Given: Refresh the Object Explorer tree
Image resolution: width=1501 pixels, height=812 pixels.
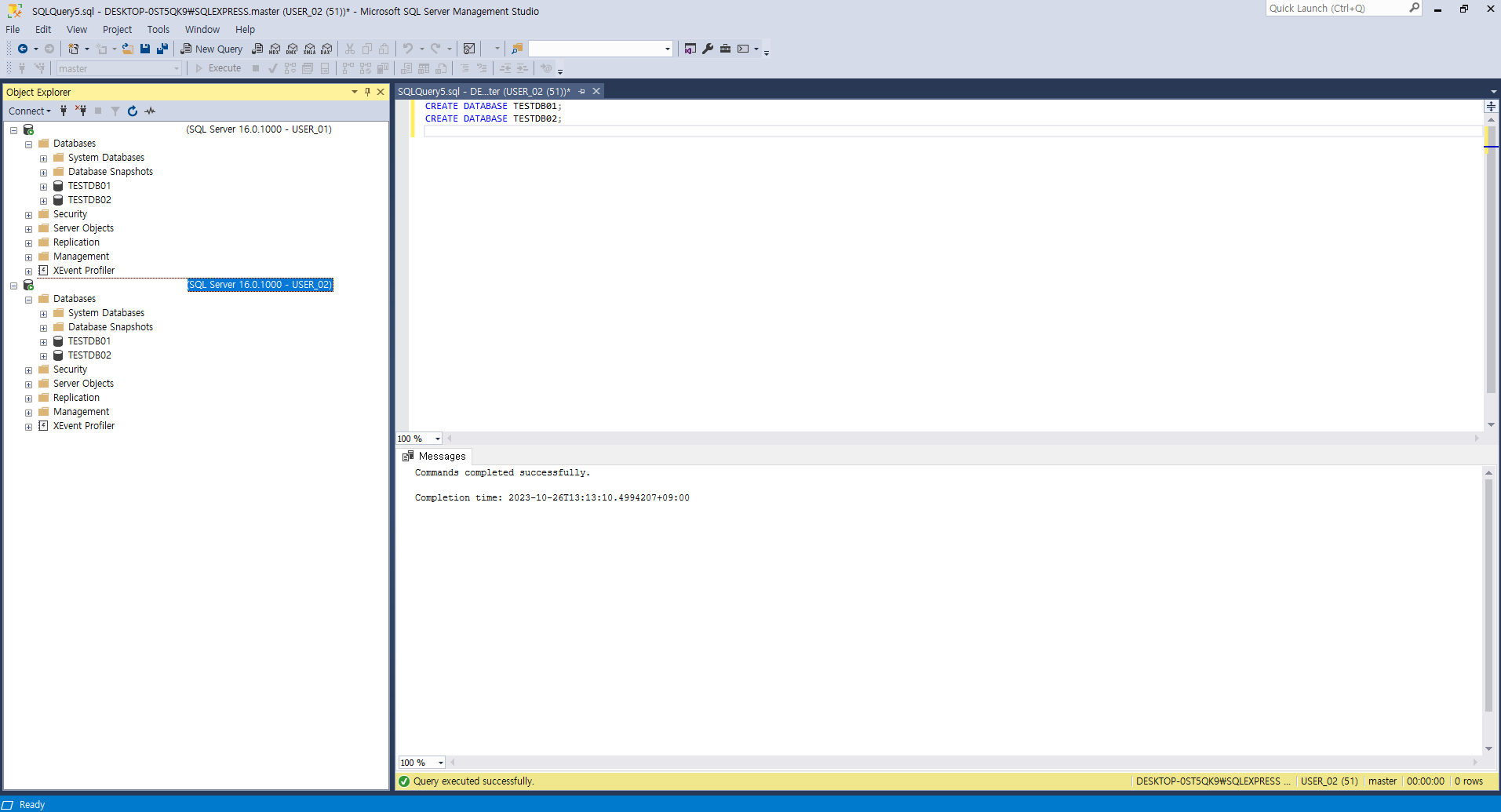Looking at the screenshot, I should pyautogui.click(x=133, y=111).
